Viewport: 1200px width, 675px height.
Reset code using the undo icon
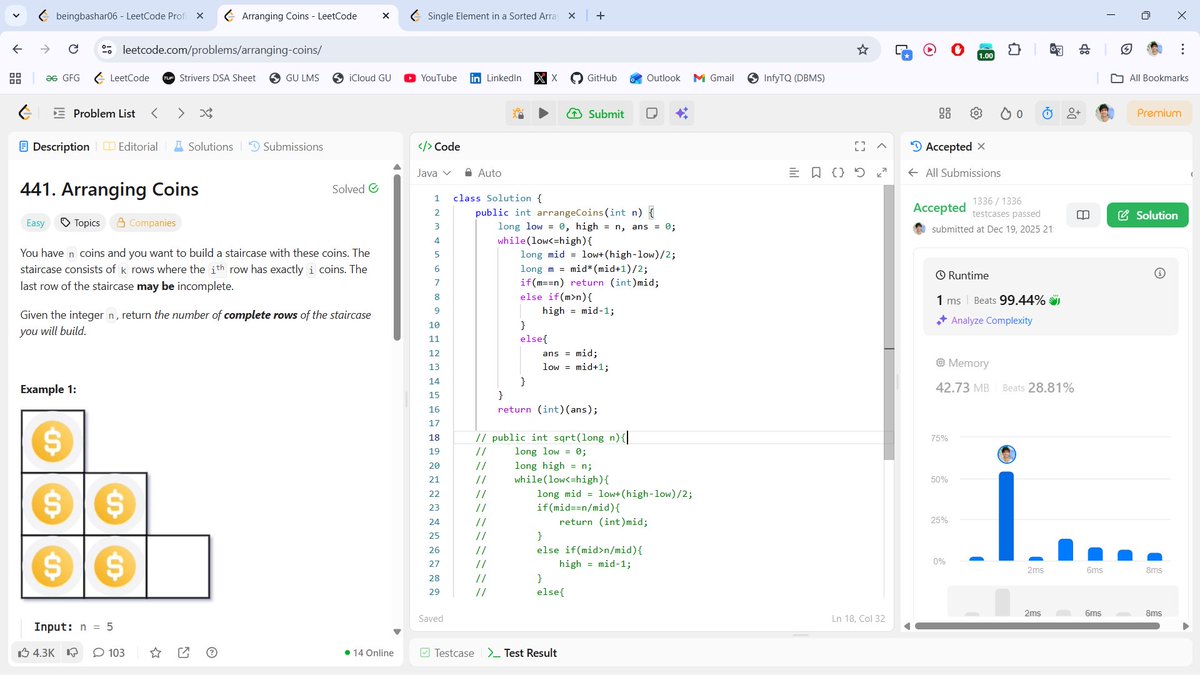(x=858, y=172)
